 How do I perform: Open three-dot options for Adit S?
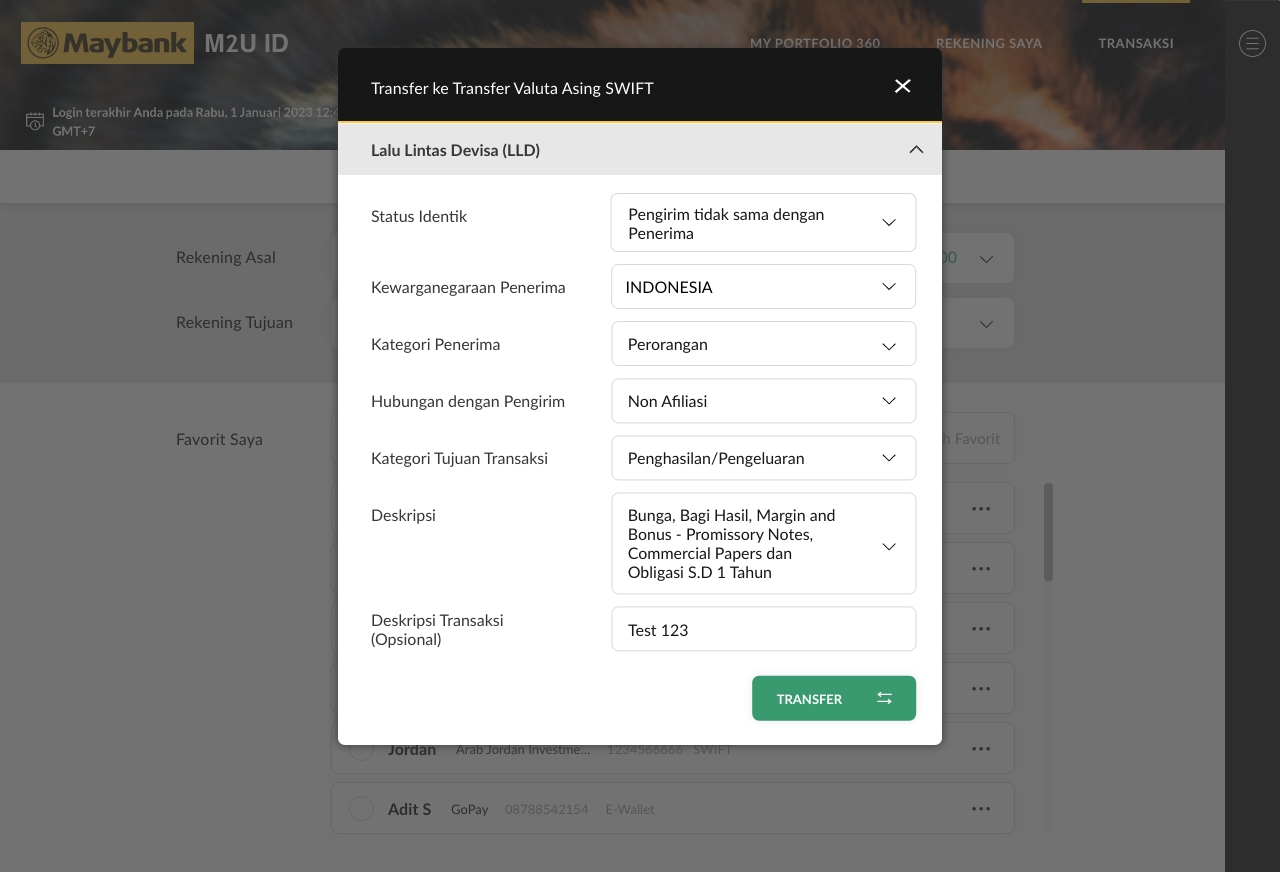click(x=980, y=809)
